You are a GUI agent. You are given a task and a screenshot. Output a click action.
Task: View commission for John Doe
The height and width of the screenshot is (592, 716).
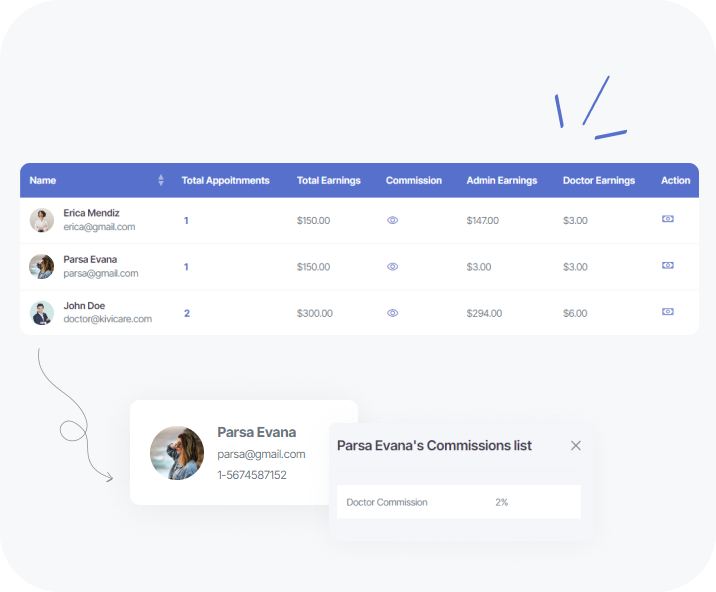[x=392, y=313]
